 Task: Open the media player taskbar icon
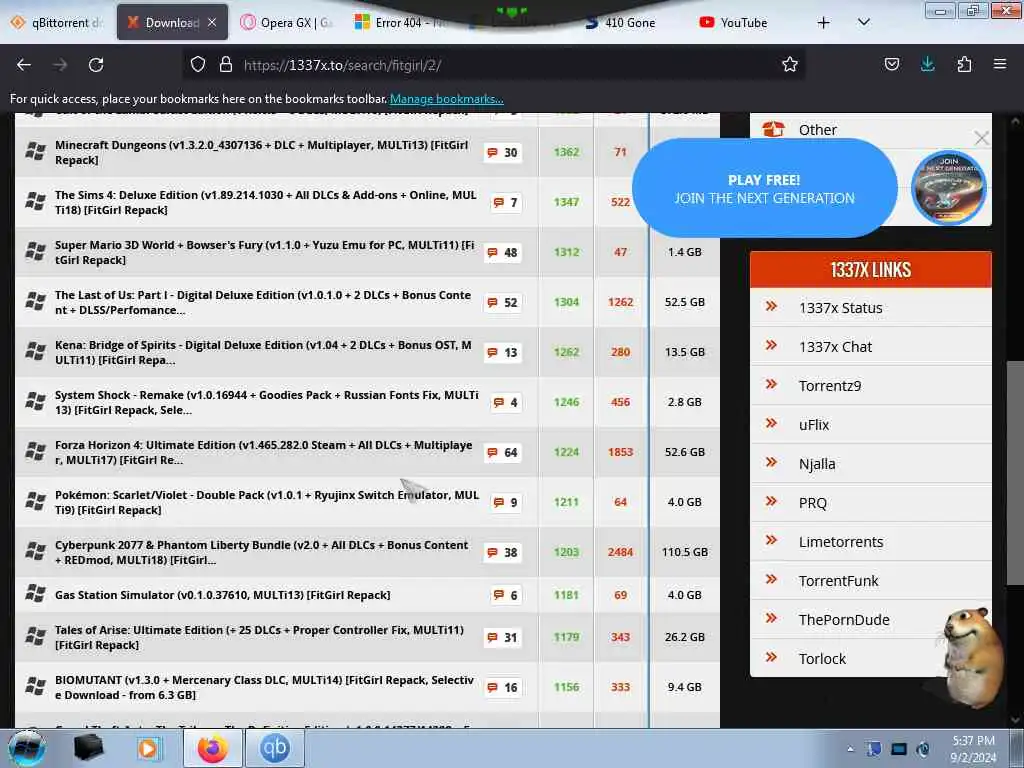(148, 748)
